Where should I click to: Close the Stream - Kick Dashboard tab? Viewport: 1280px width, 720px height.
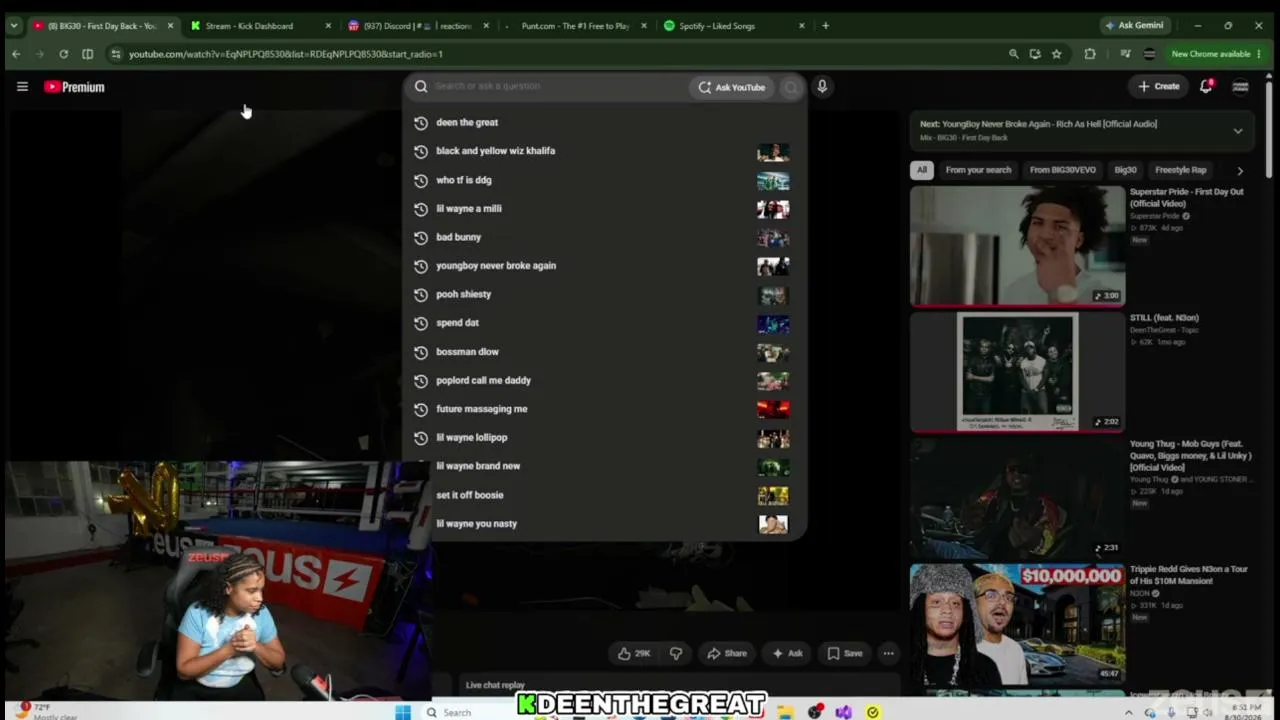coord(328,26)
